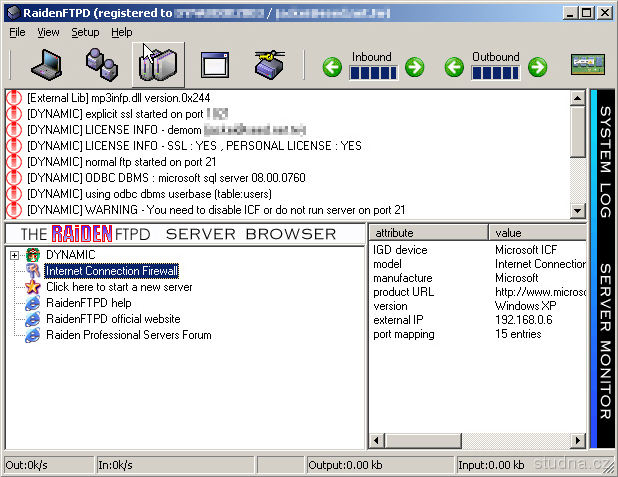Click the network connection toolbar icon
618x477 pixels.
(269, 66)
